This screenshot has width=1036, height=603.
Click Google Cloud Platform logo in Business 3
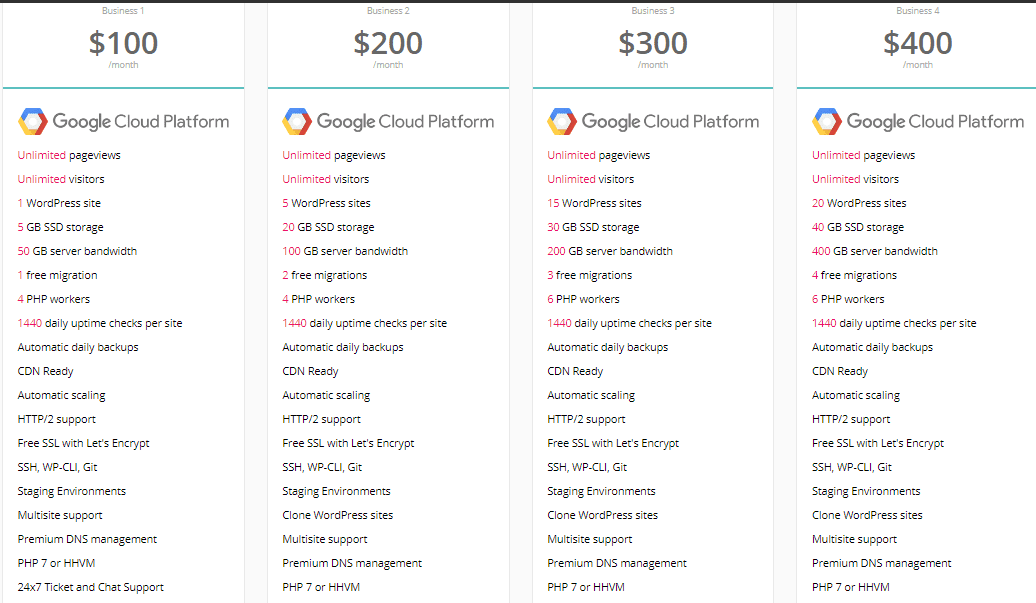coord(653,122)
